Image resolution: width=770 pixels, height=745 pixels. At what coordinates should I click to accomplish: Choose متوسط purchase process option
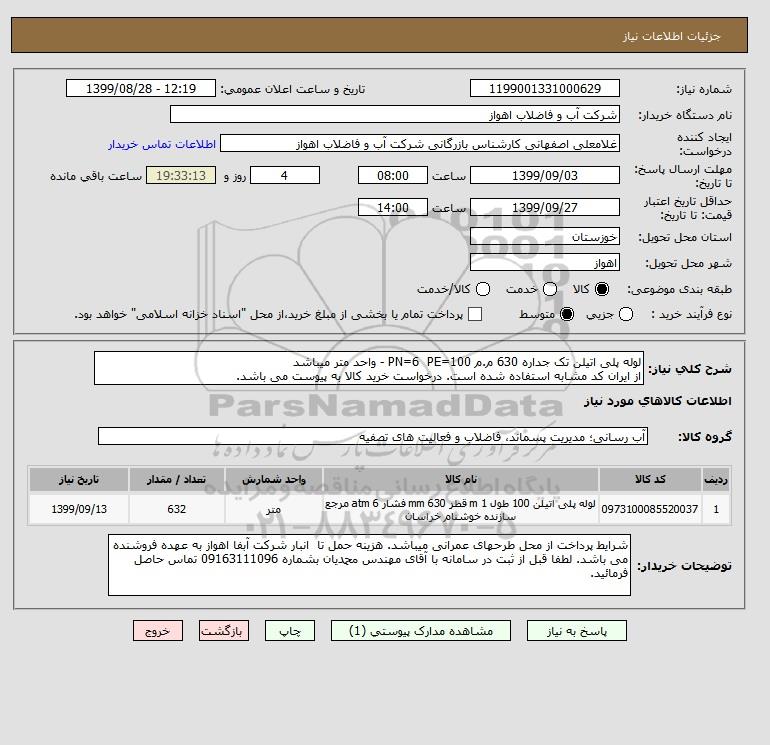567,314
